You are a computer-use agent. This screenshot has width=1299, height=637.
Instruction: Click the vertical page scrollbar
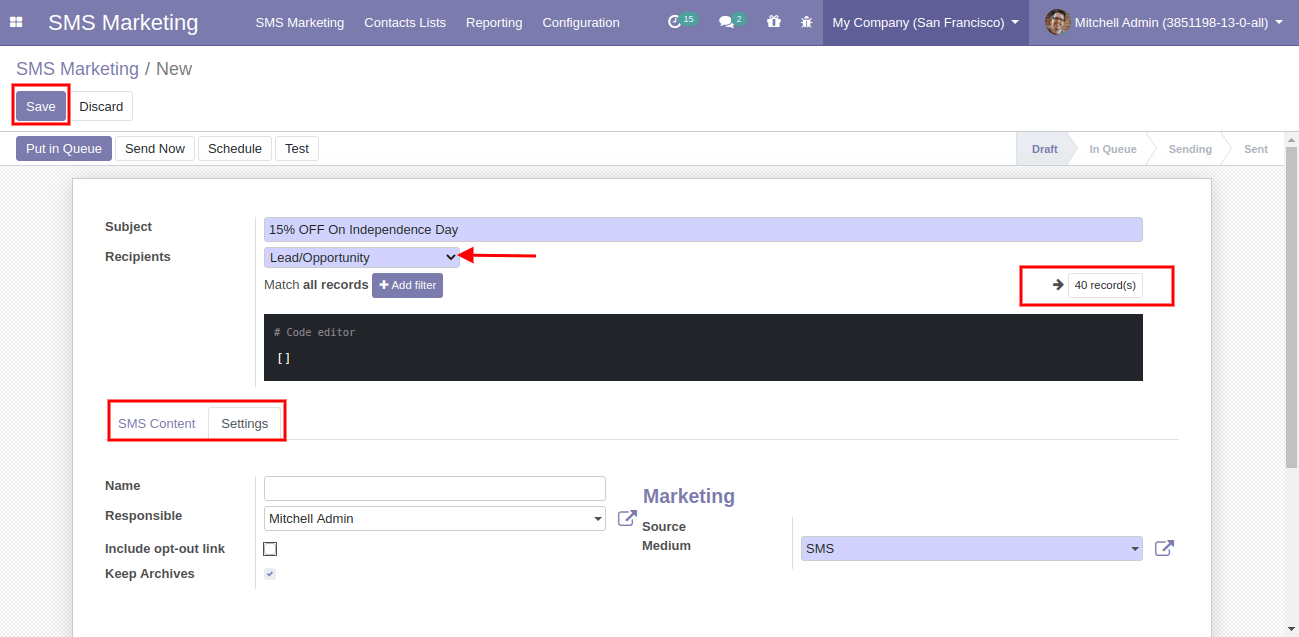1291,306
